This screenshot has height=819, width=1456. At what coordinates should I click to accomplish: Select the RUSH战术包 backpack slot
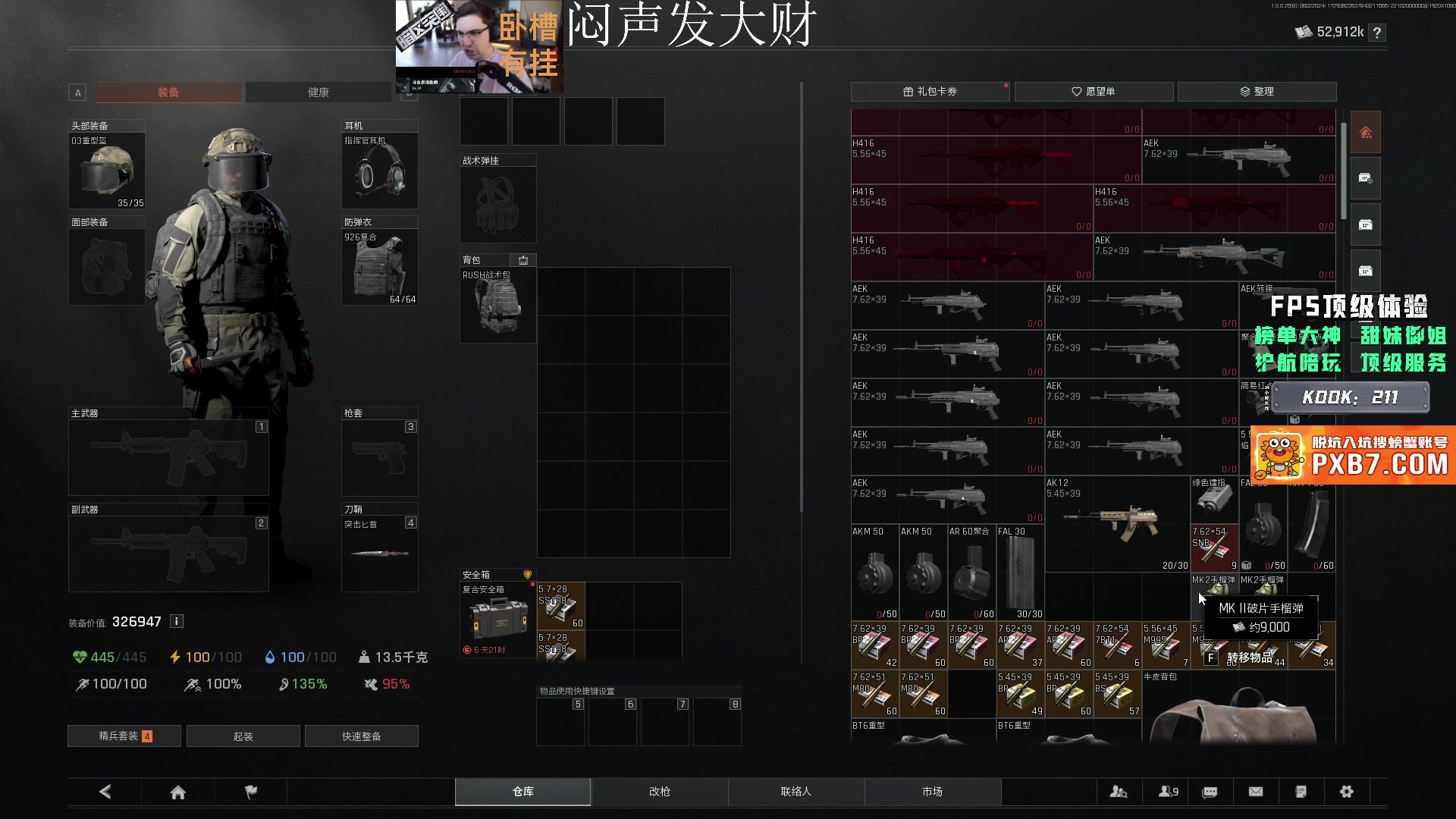[x=498, y=305]
